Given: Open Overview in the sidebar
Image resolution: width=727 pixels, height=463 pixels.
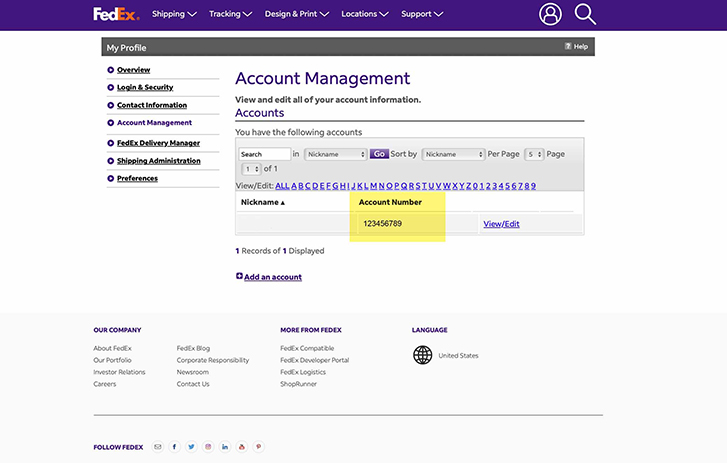Looking at the screenshot, I should 134,70.
